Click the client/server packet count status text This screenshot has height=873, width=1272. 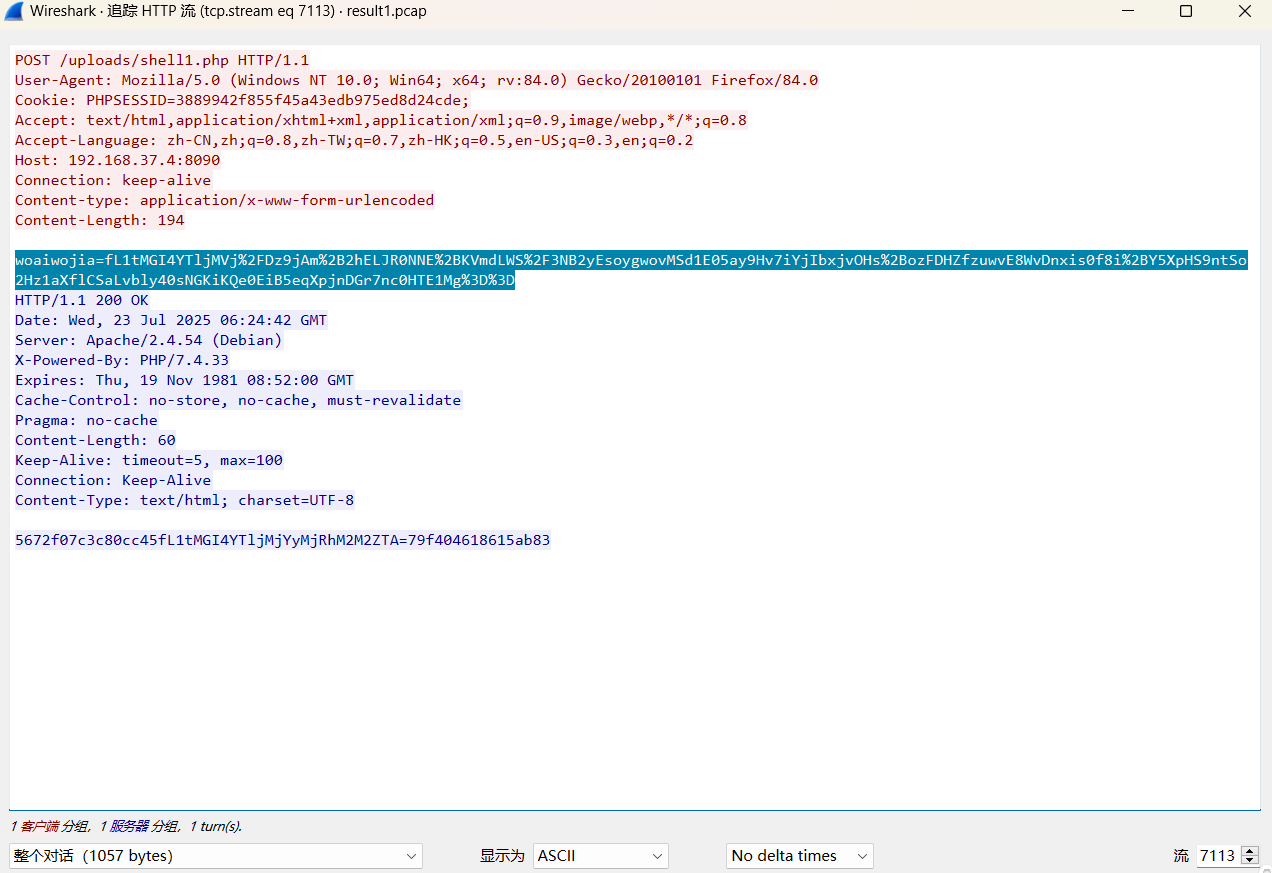click(x=126, y=827)
